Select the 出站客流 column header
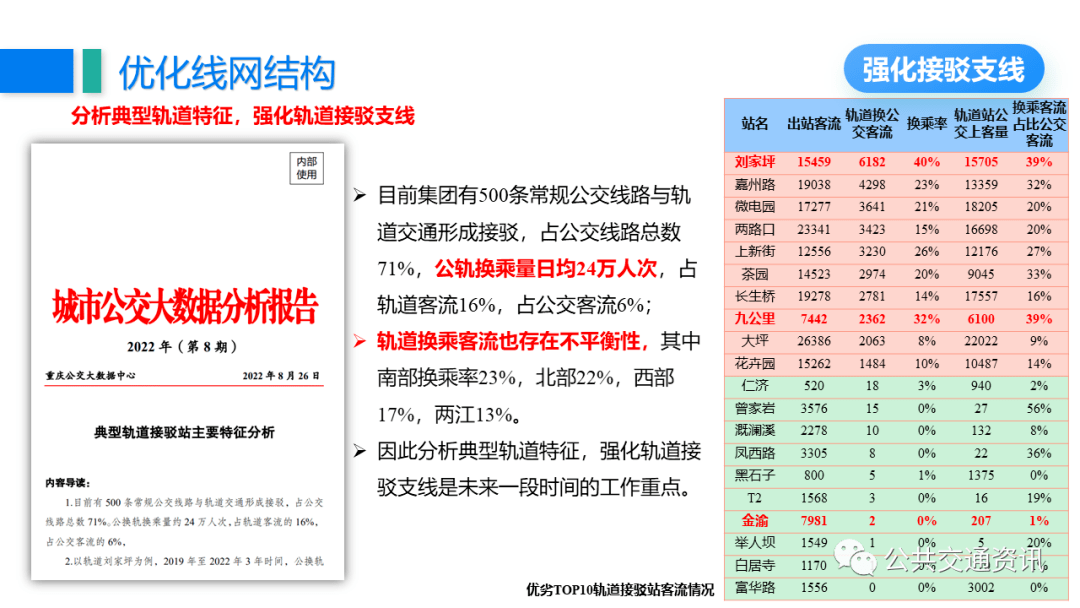Viewport: 1080px width, 608px height. (813, 125)
